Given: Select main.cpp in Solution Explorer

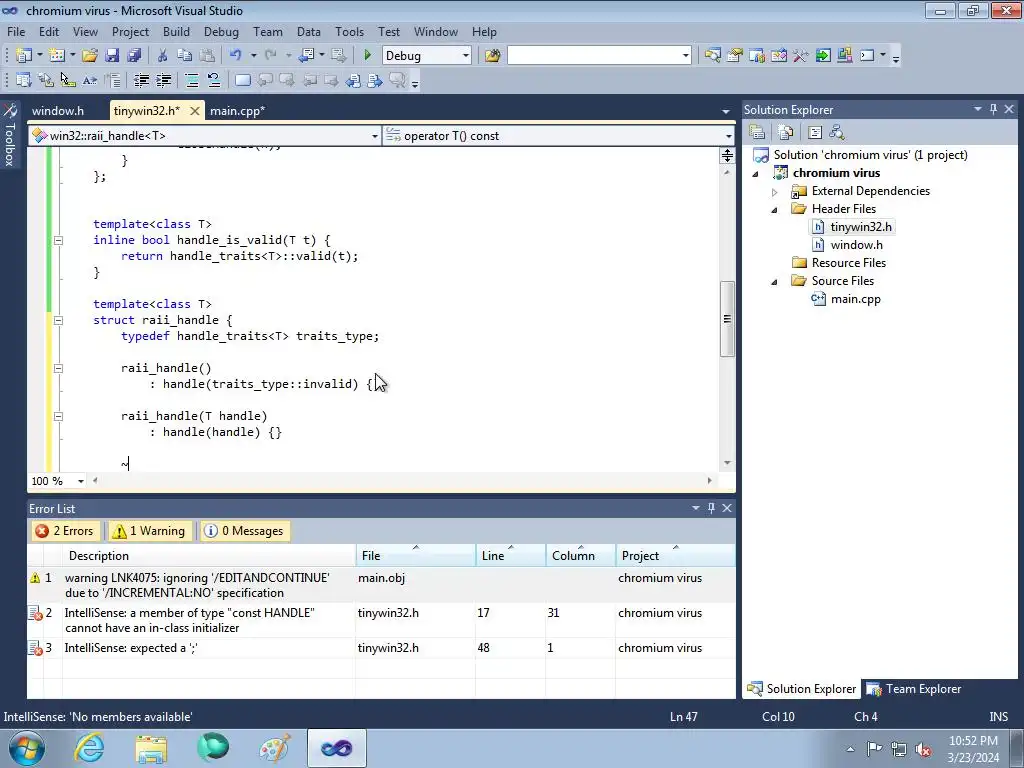Looking at the screenshot, I should coord(856,298).
